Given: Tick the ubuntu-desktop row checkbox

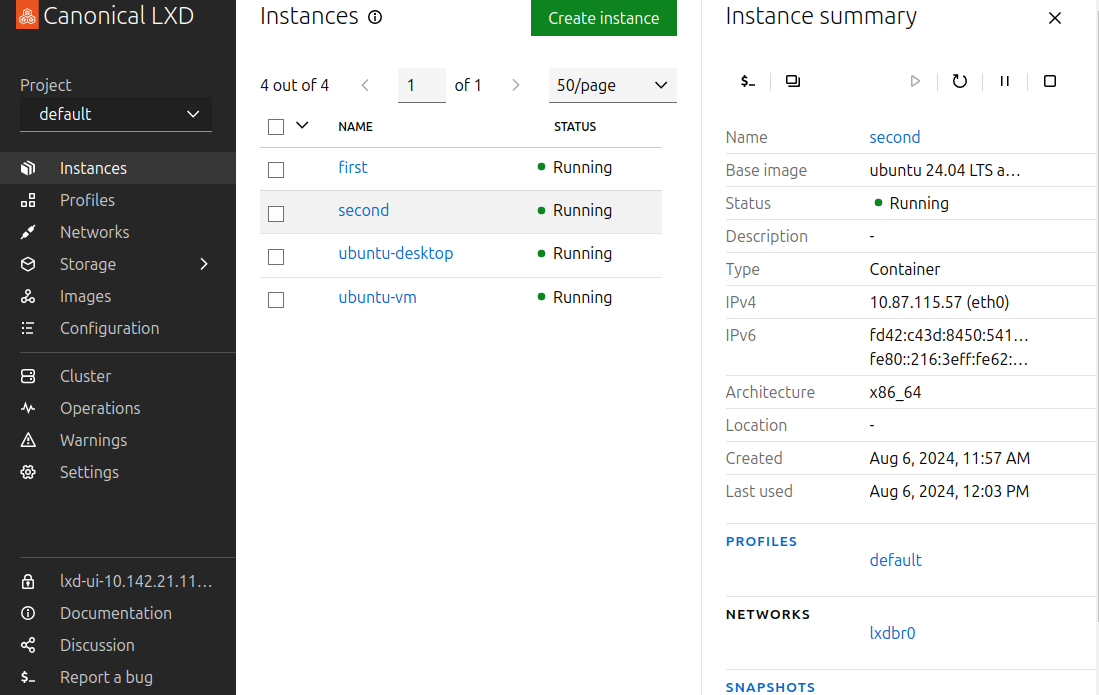Looking at the screenshot, I should click(276, 257).
